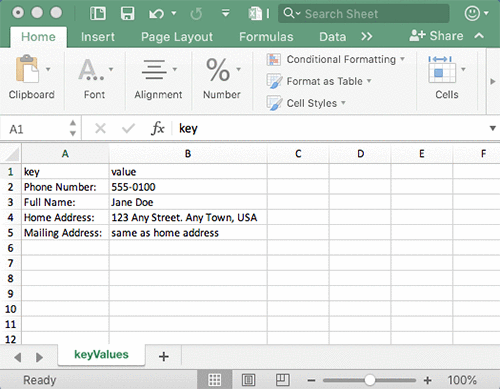The width and height of the screenshot is (500, 389).
Task: Click next sheet navigation arrow
Action: tap(39, 357)
